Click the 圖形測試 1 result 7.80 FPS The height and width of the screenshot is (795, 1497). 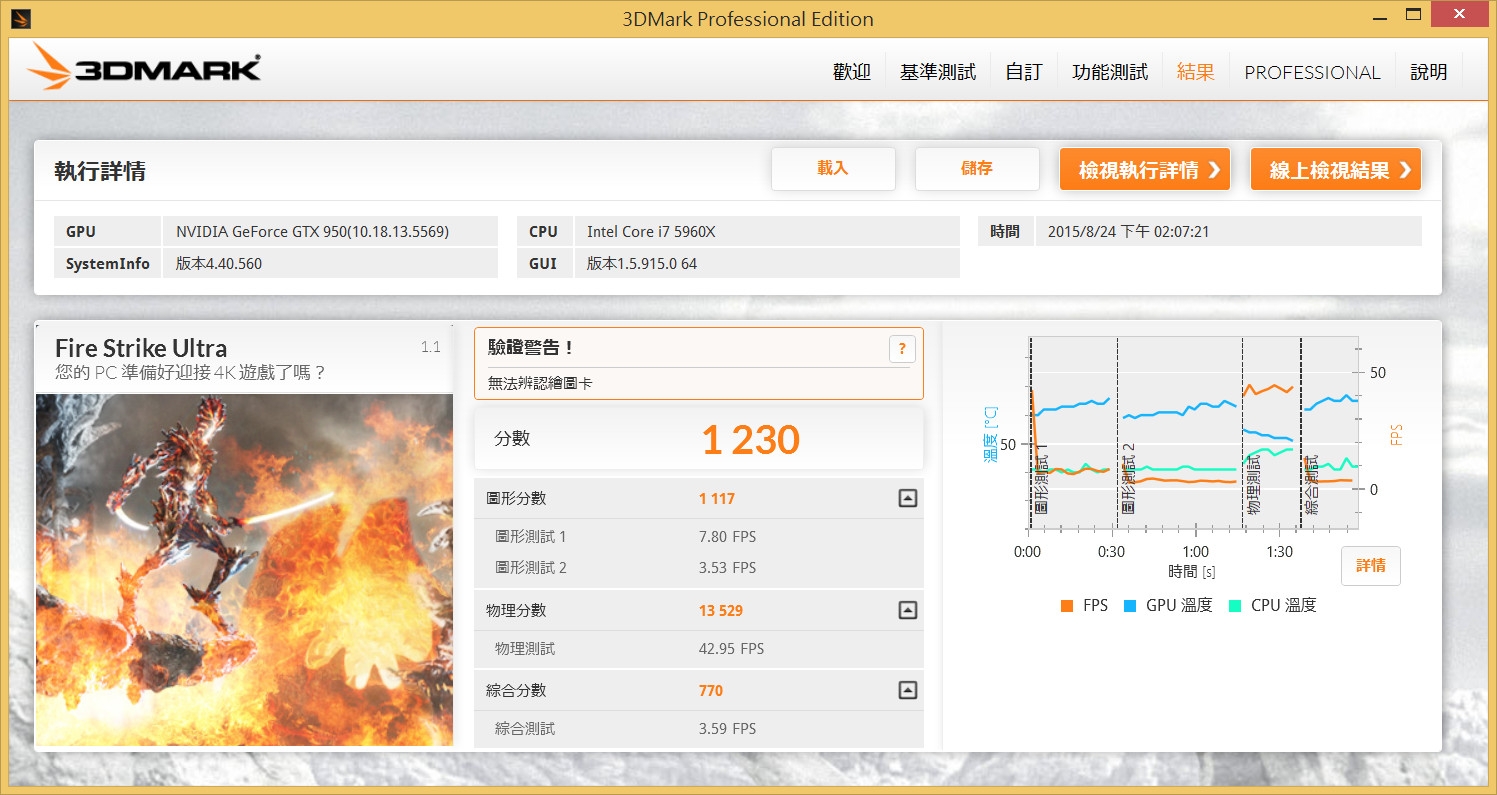[727, 537]
